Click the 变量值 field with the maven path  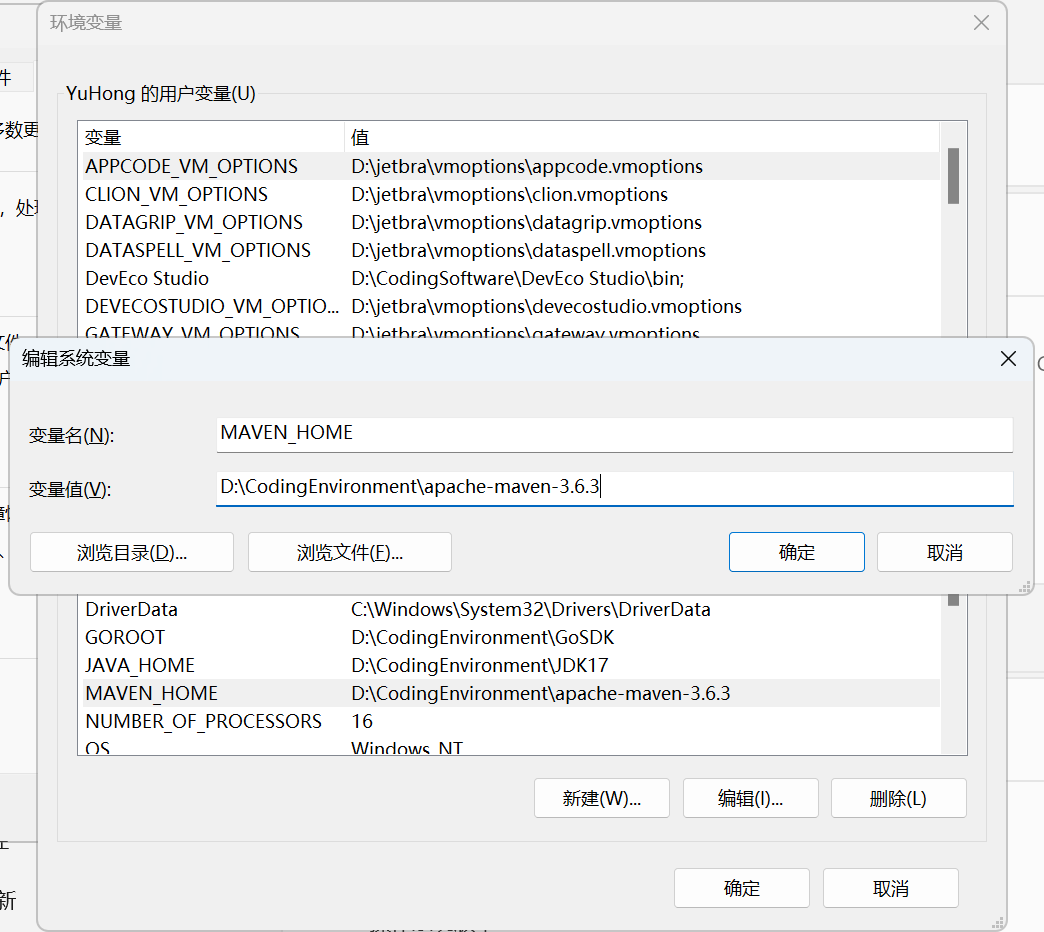click(x=615, y=489)
